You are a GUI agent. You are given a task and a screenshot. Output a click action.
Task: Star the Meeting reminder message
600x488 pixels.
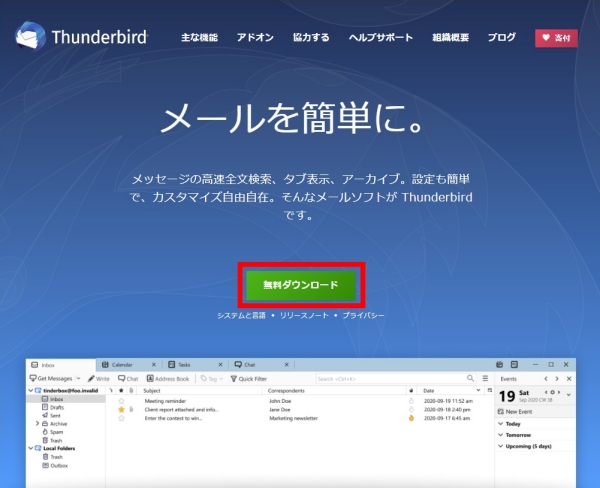coord(121,401)
